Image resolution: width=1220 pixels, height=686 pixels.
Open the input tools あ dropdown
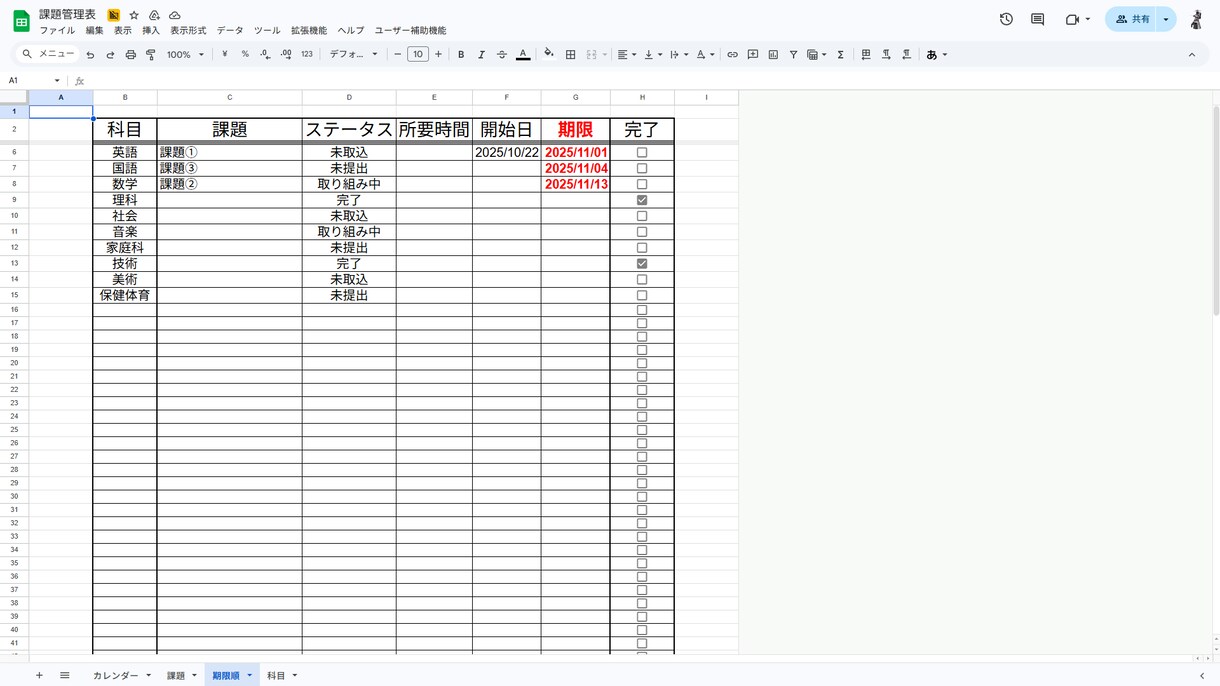pos(936,55)
